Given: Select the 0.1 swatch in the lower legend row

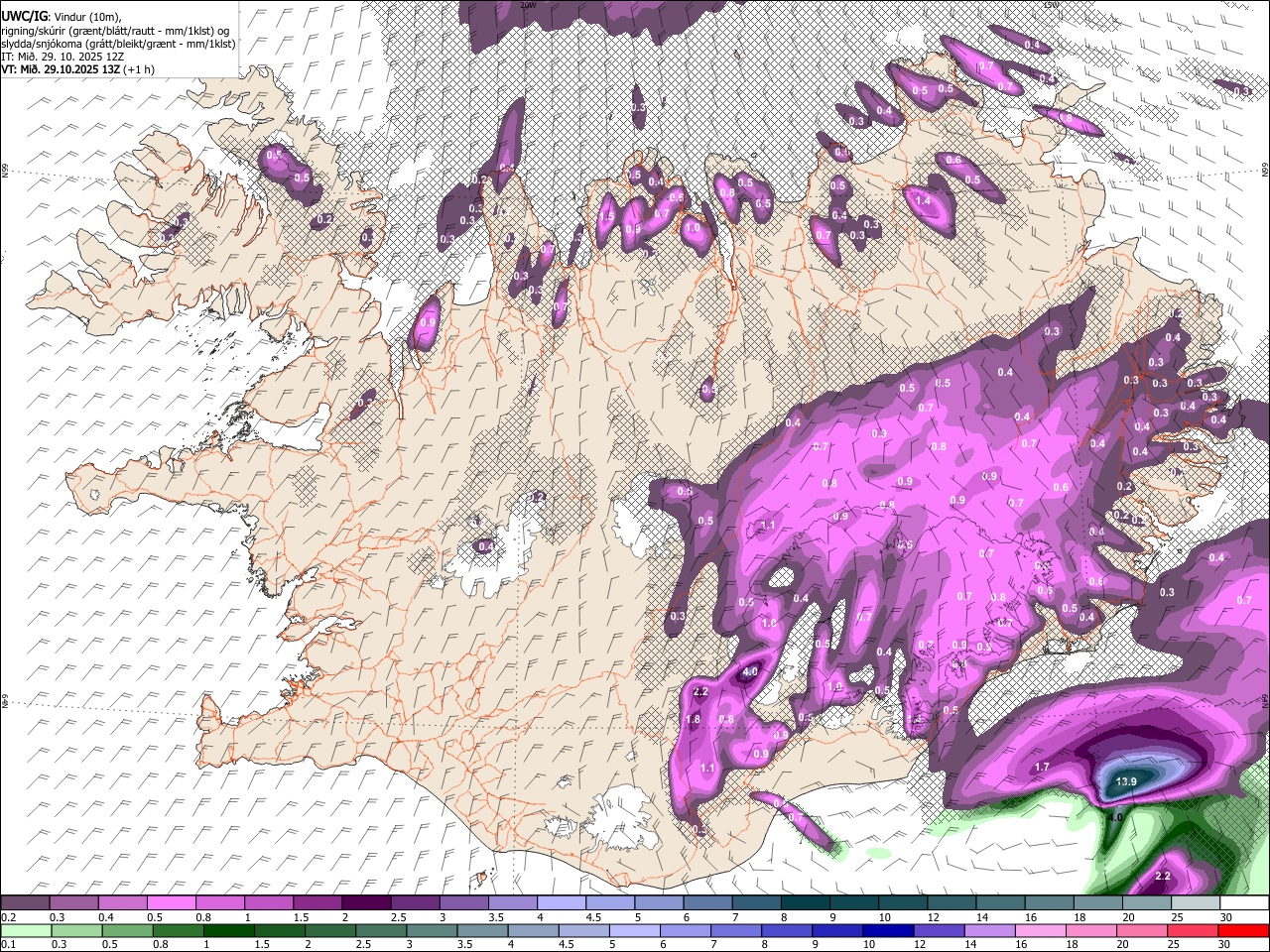Looking at the screenshot, I should (25, 931).
